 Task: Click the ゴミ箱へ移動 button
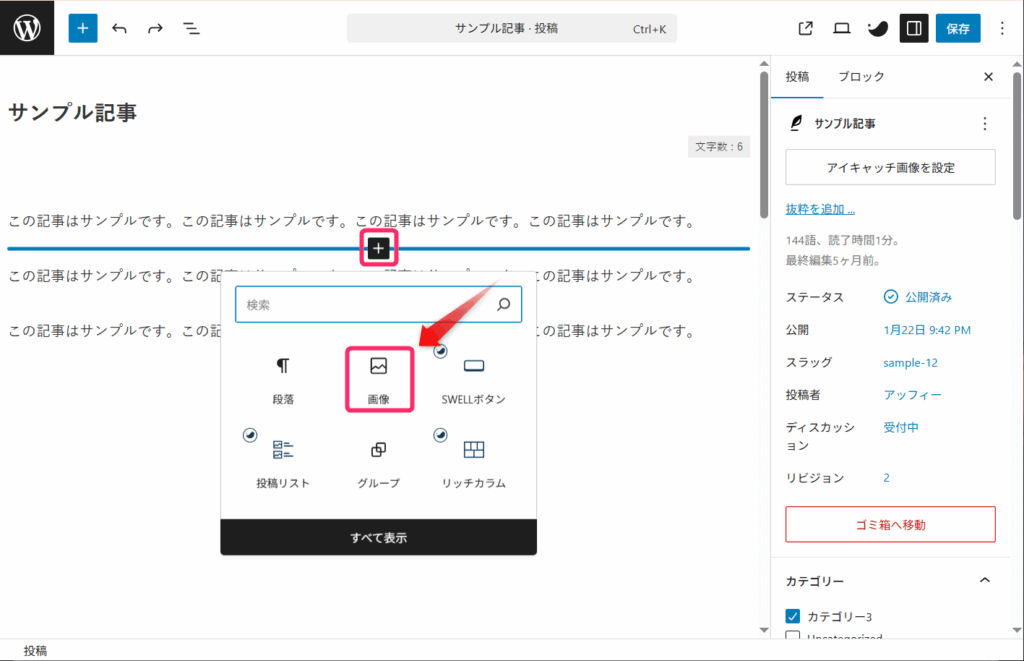pos(890,524)
